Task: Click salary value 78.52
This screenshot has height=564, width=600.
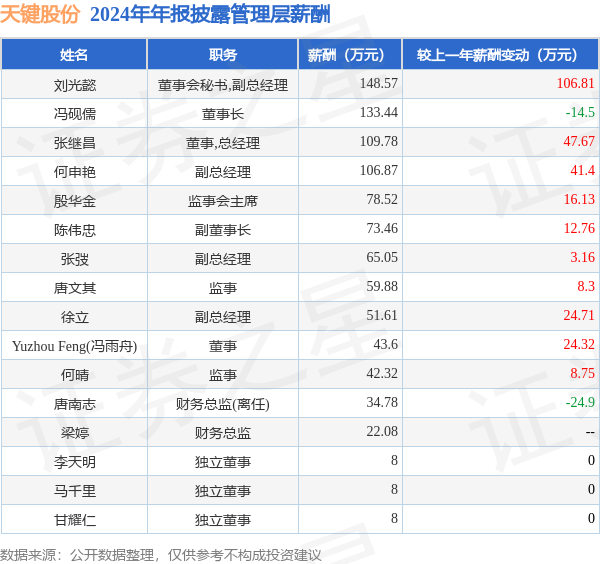Action: tap(382, 199)
